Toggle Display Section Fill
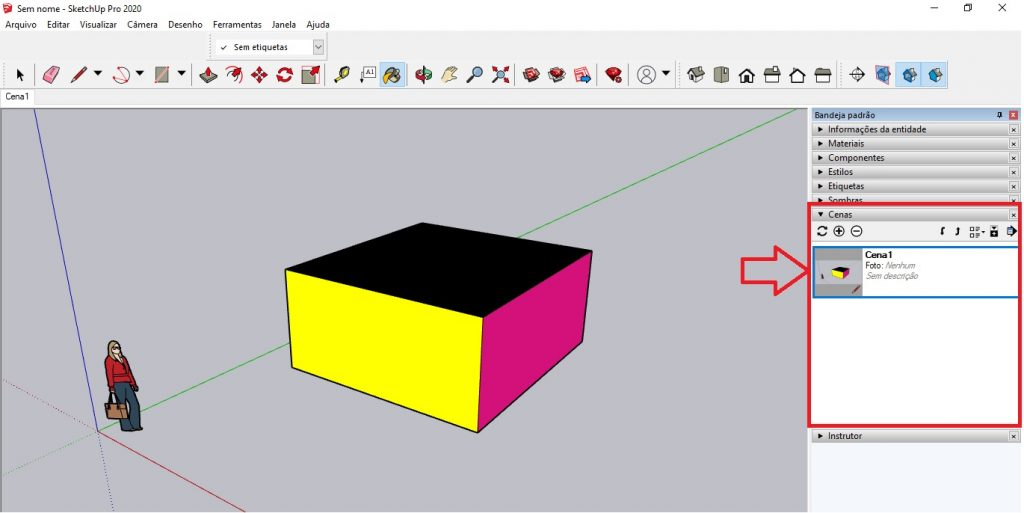 pos(934,75)
